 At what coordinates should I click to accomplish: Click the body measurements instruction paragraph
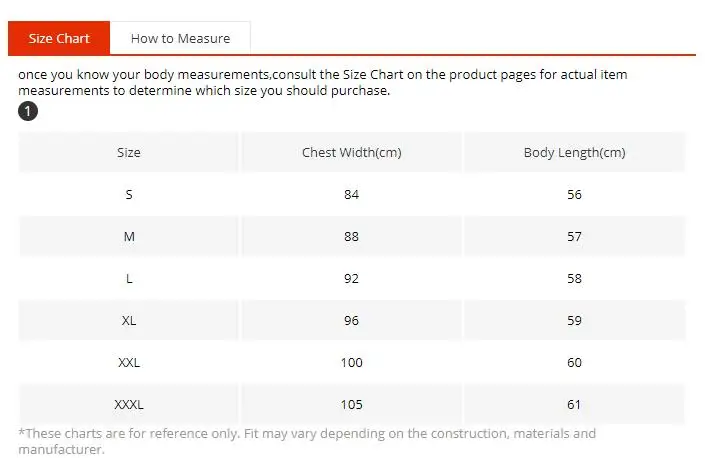(322, 83)
